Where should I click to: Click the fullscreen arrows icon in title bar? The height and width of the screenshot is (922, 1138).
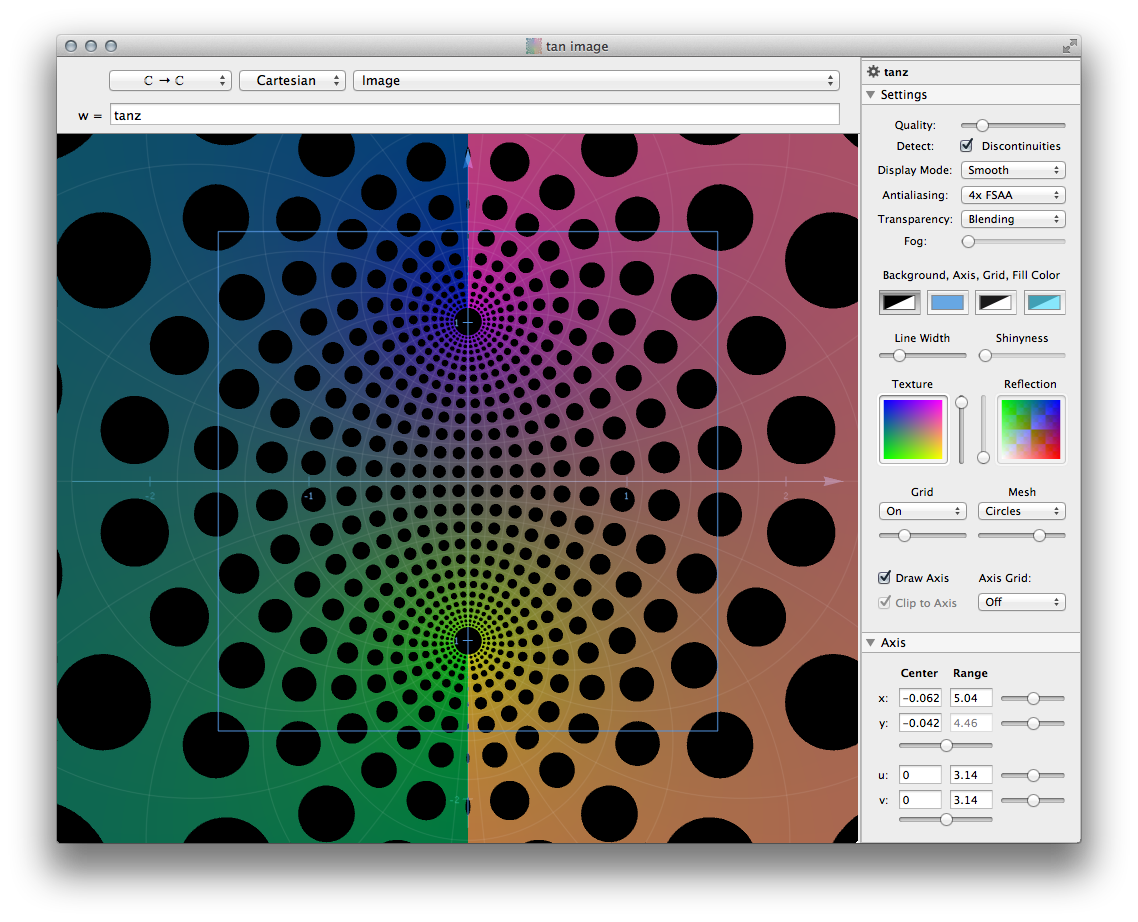click(1070, 46)
